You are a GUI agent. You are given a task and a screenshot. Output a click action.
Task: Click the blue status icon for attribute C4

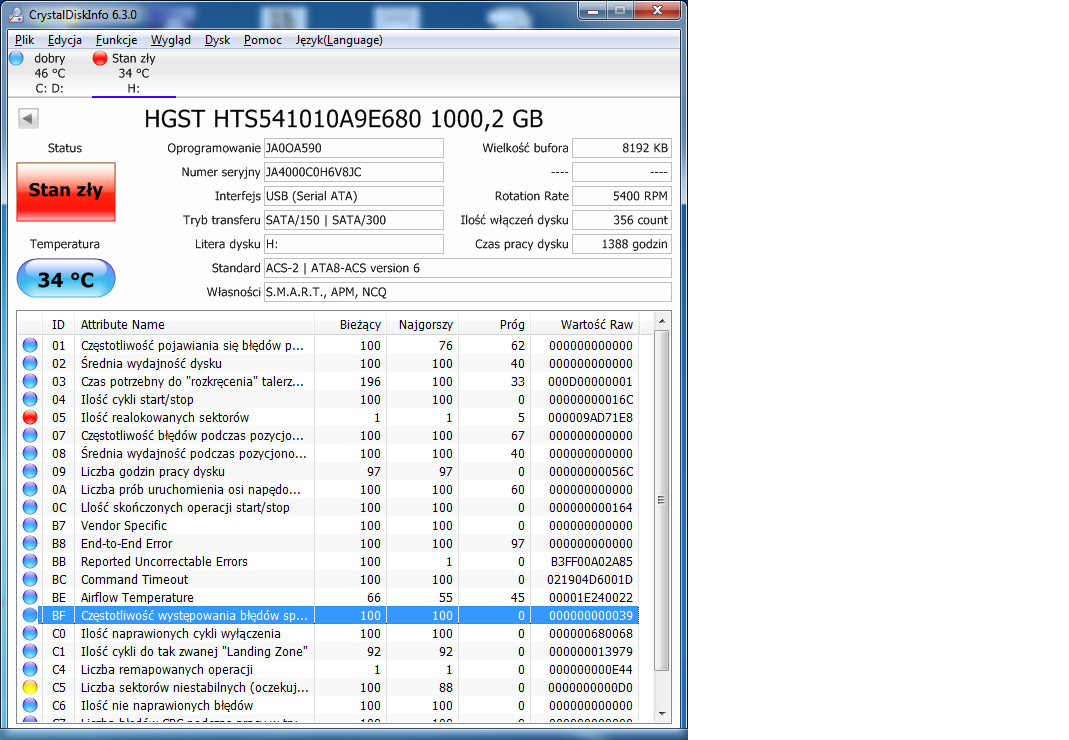click(x=30, y=669)
